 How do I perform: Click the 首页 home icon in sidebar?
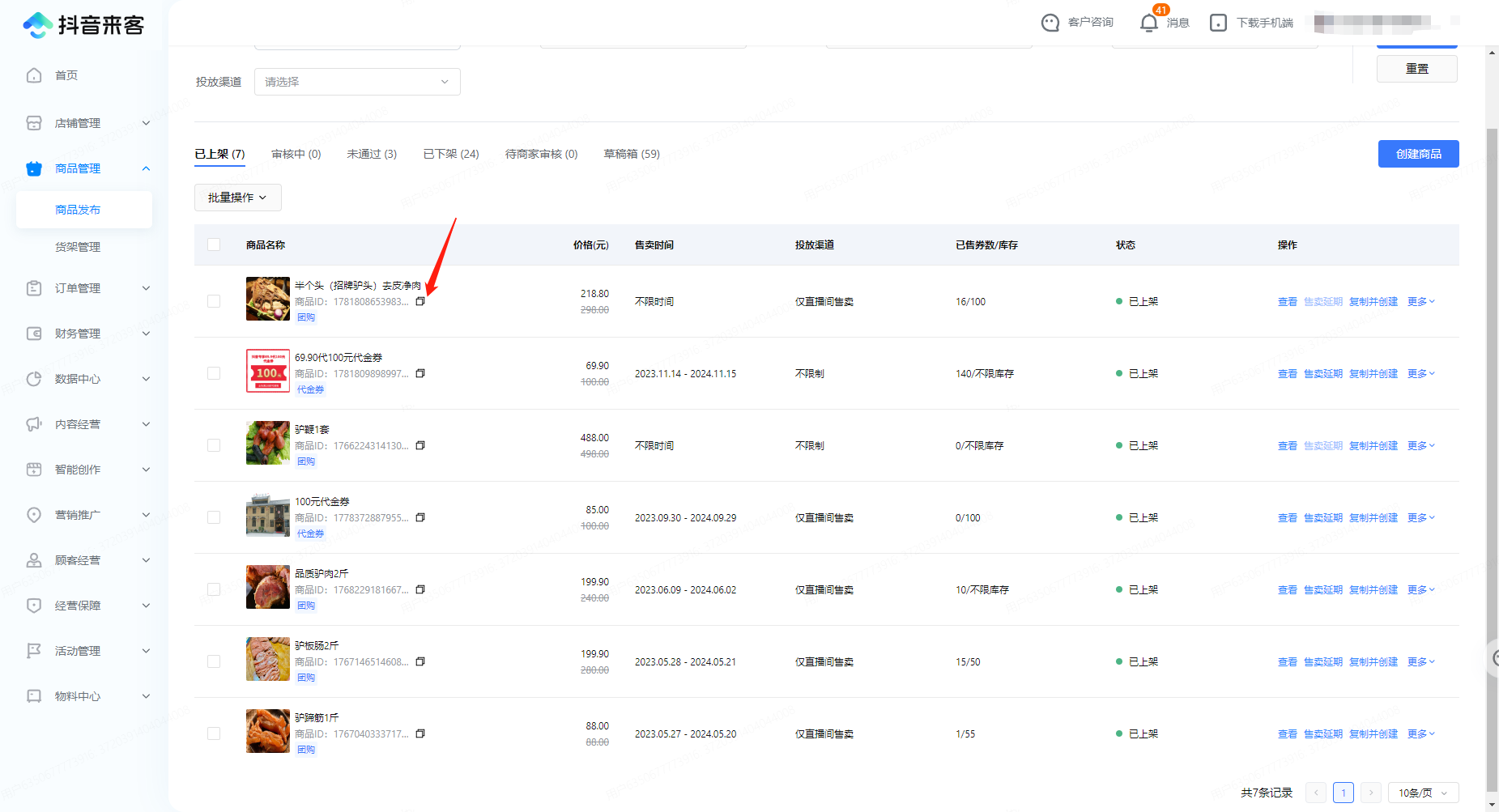[34, 75]
